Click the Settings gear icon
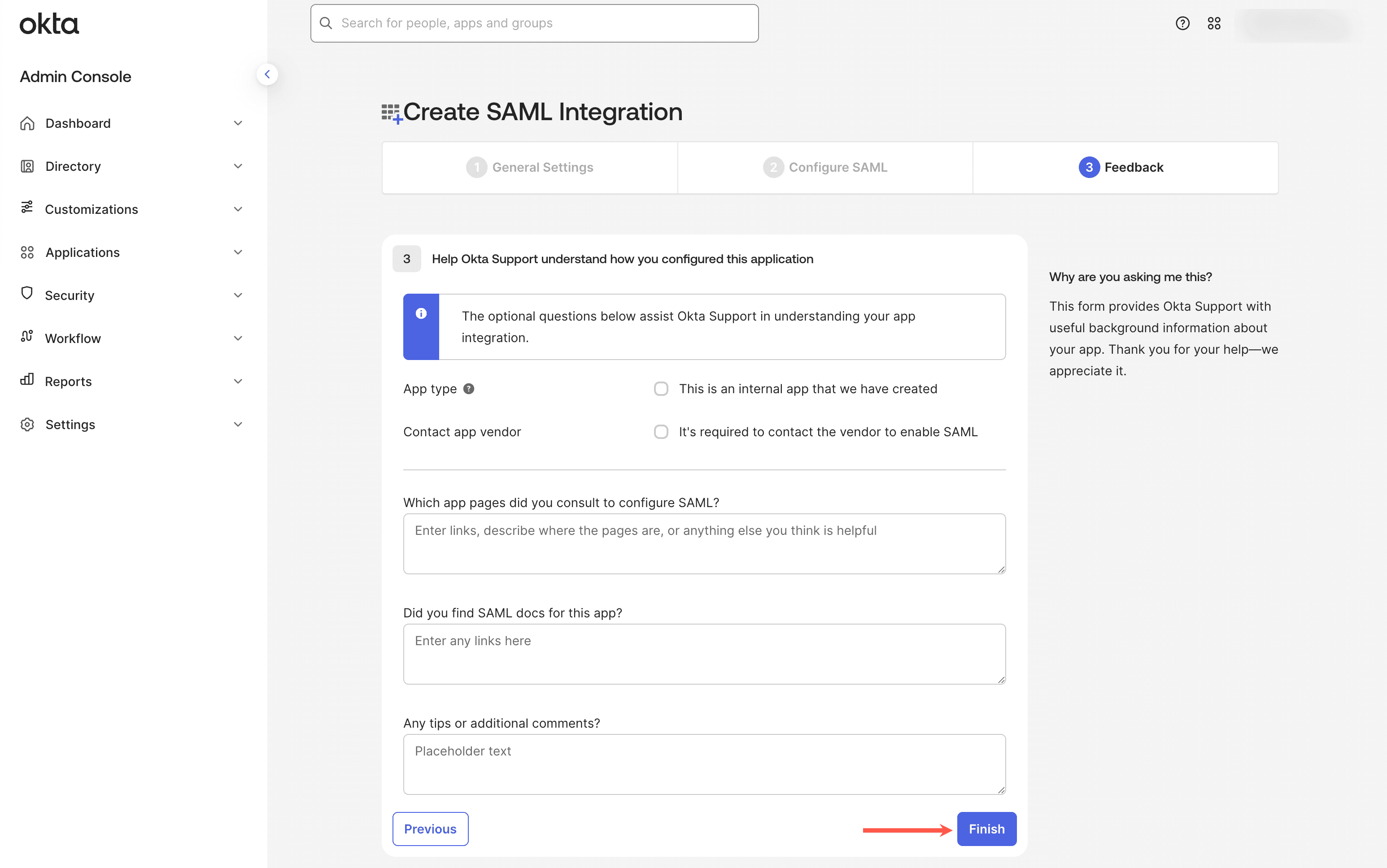This screenshot has width=1387, height=868. 27,424
